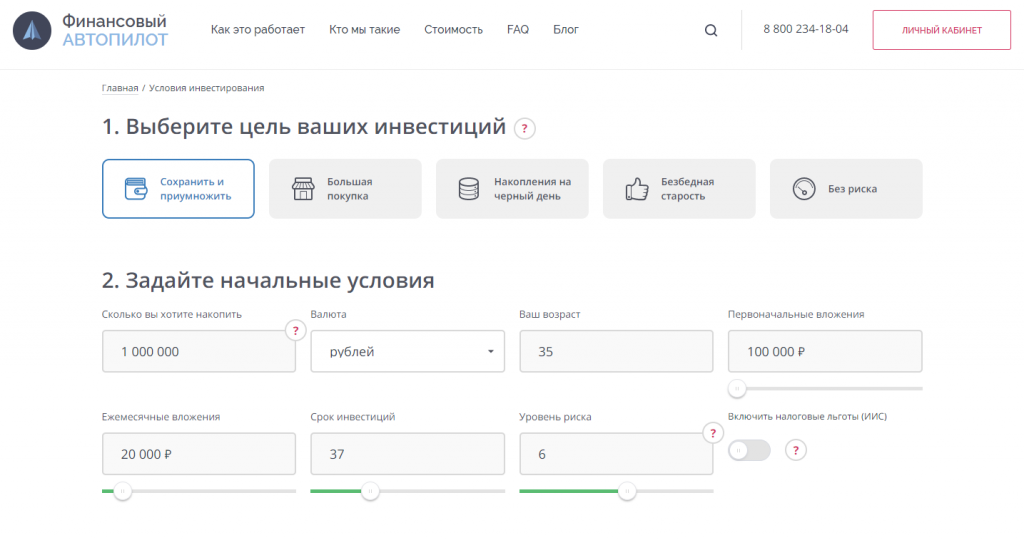Open the Валюта рублей dropdown
This screenshot has width=1024, height=540.
(408, 351)
